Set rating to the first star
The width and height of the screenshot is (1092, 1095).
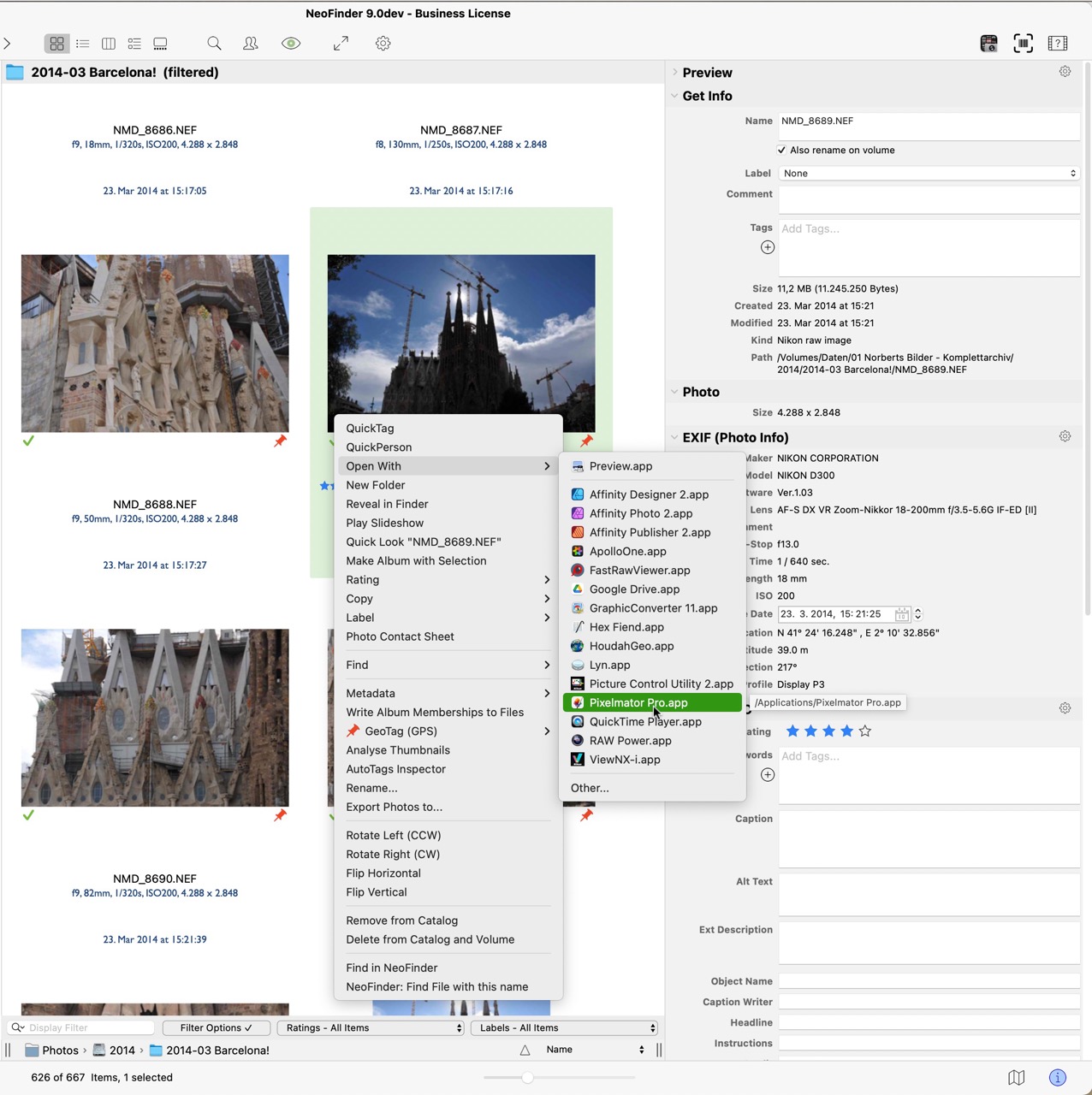792,731
